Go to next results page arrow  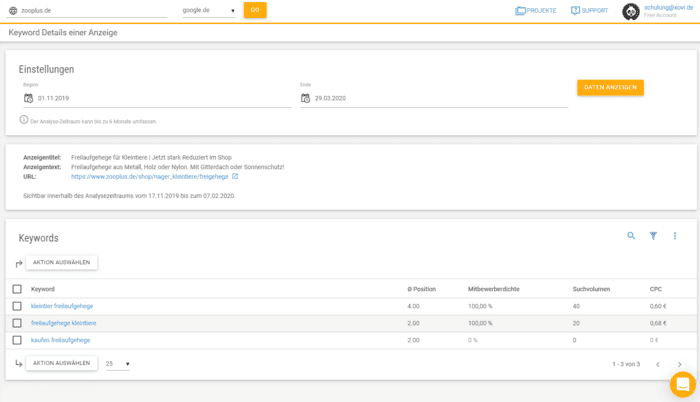click(680, 364)
